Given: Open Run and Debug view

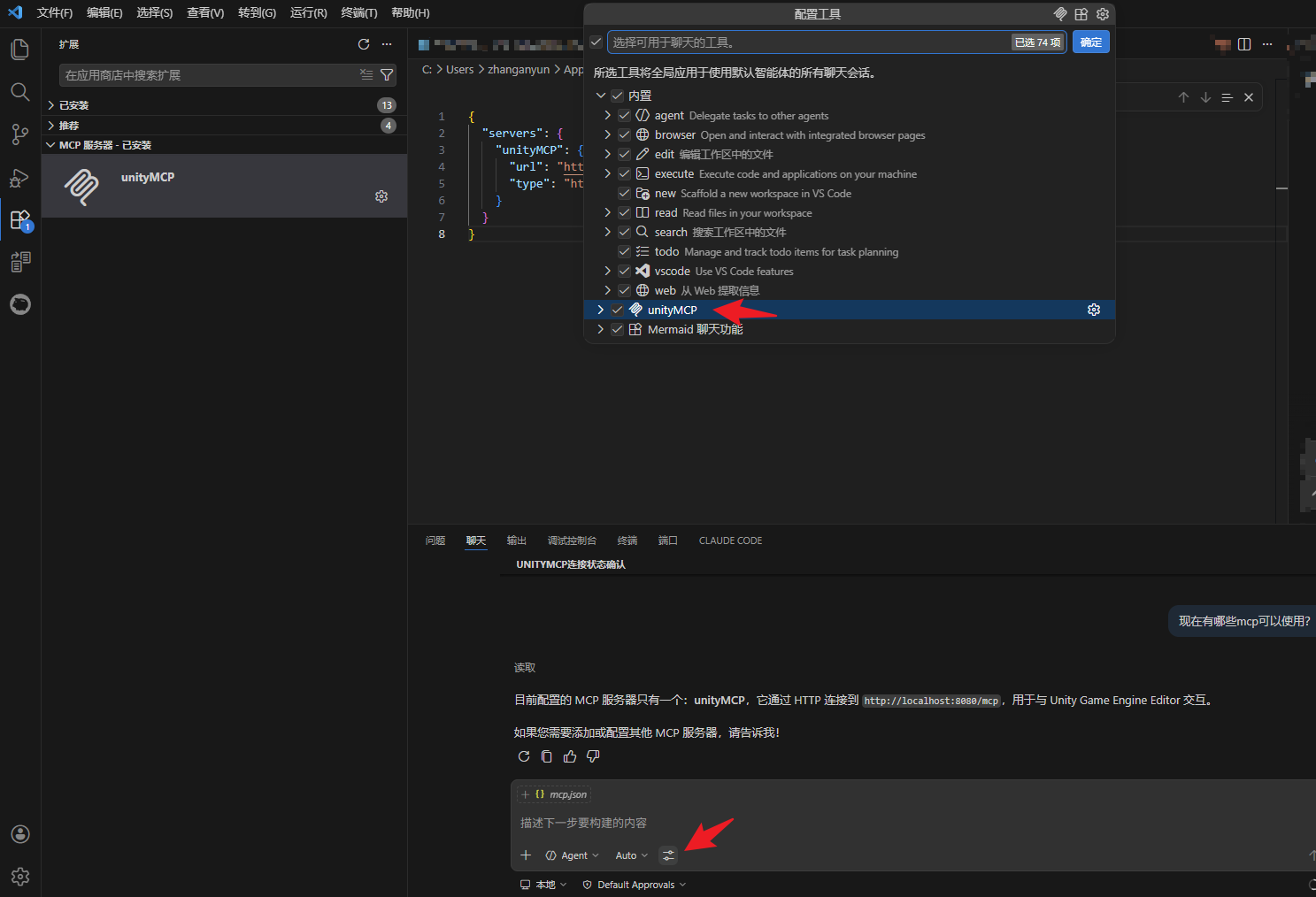Looking at the screenshot, I should tap(19, 177).
